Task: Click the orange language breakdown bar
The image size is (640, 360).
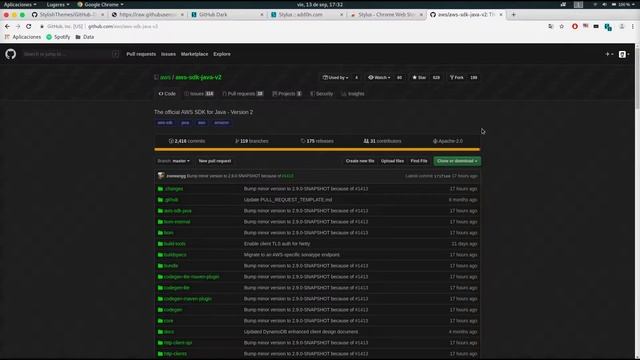Action: pyautogui.click(x=317, y=149)
